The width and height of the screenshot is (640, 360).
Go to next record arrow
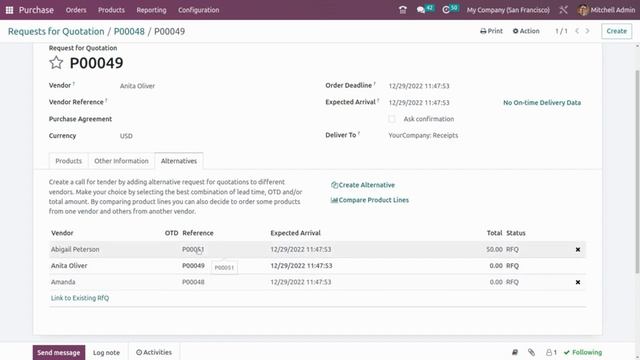[587, 31]
